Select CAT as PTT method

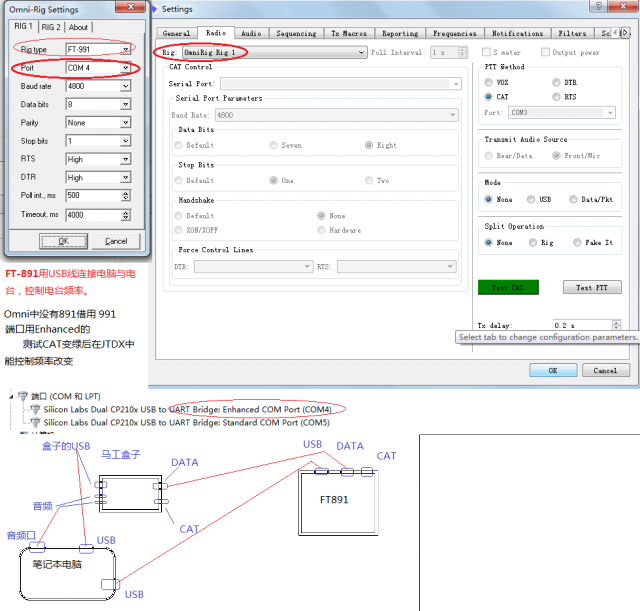click(x=489, y=97)
